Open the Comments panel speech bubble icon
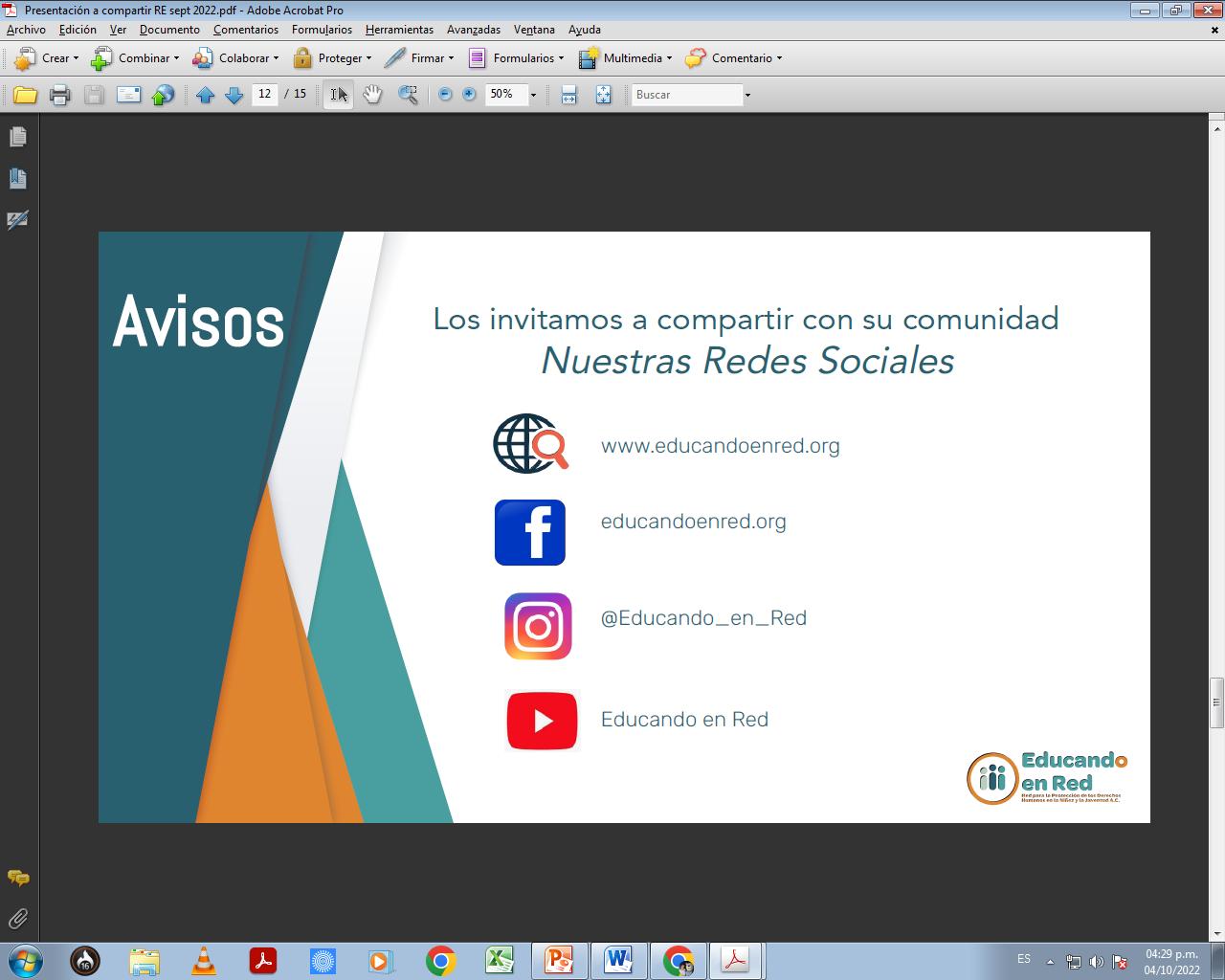 [17, 878]
